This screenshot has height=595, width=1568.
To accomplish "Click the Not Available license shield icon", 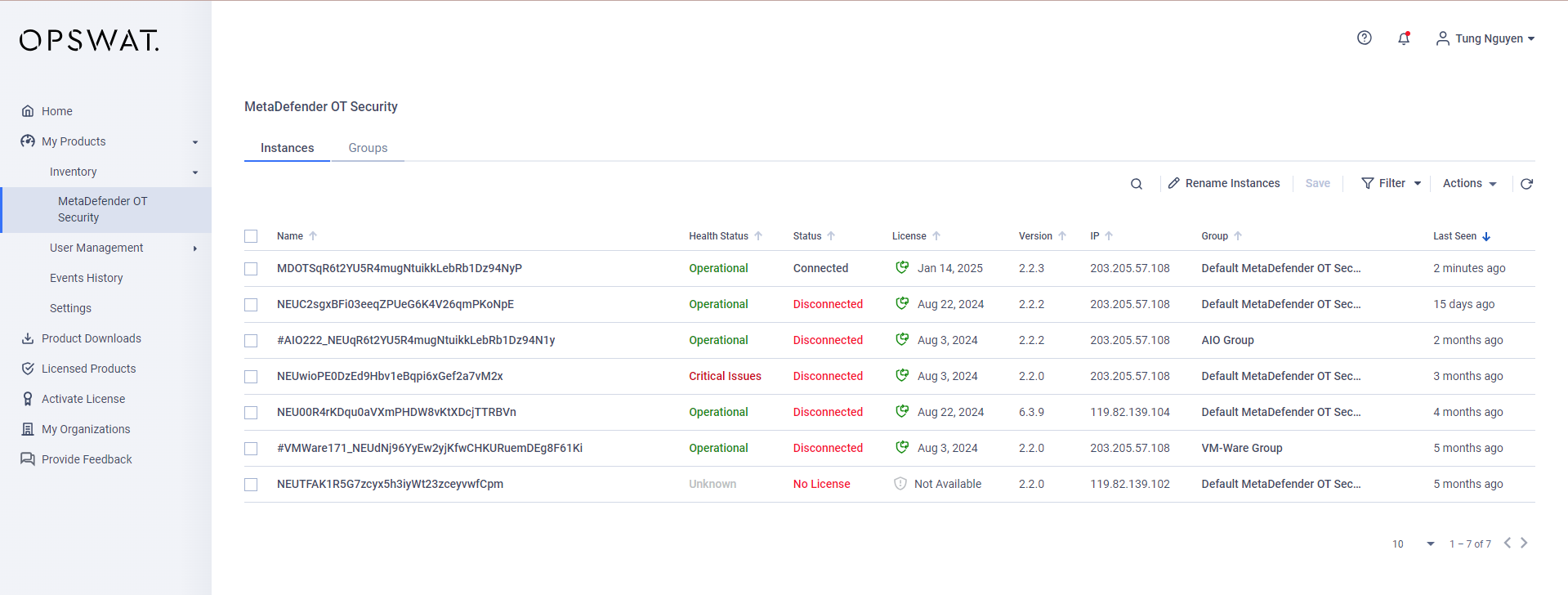I will point(900,484).
